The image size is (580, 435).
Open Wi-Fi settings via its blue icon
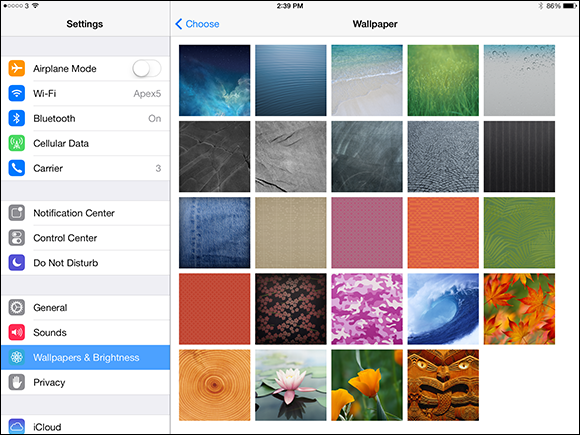tap(17, 93)
